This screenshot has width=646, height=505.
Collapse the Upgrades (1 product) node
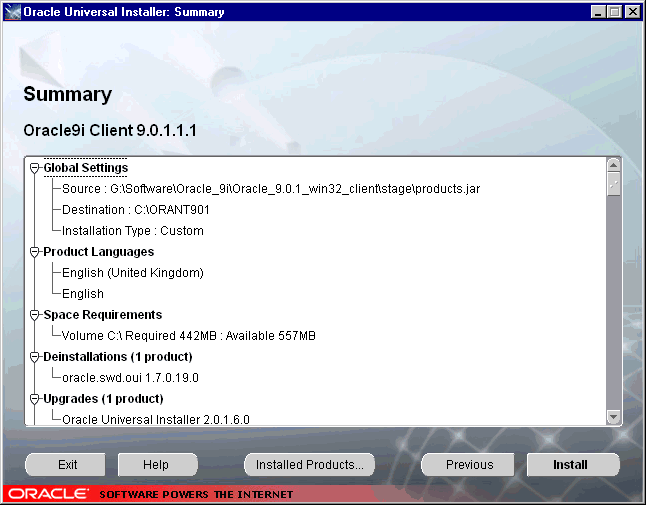[x=35, y=399]
